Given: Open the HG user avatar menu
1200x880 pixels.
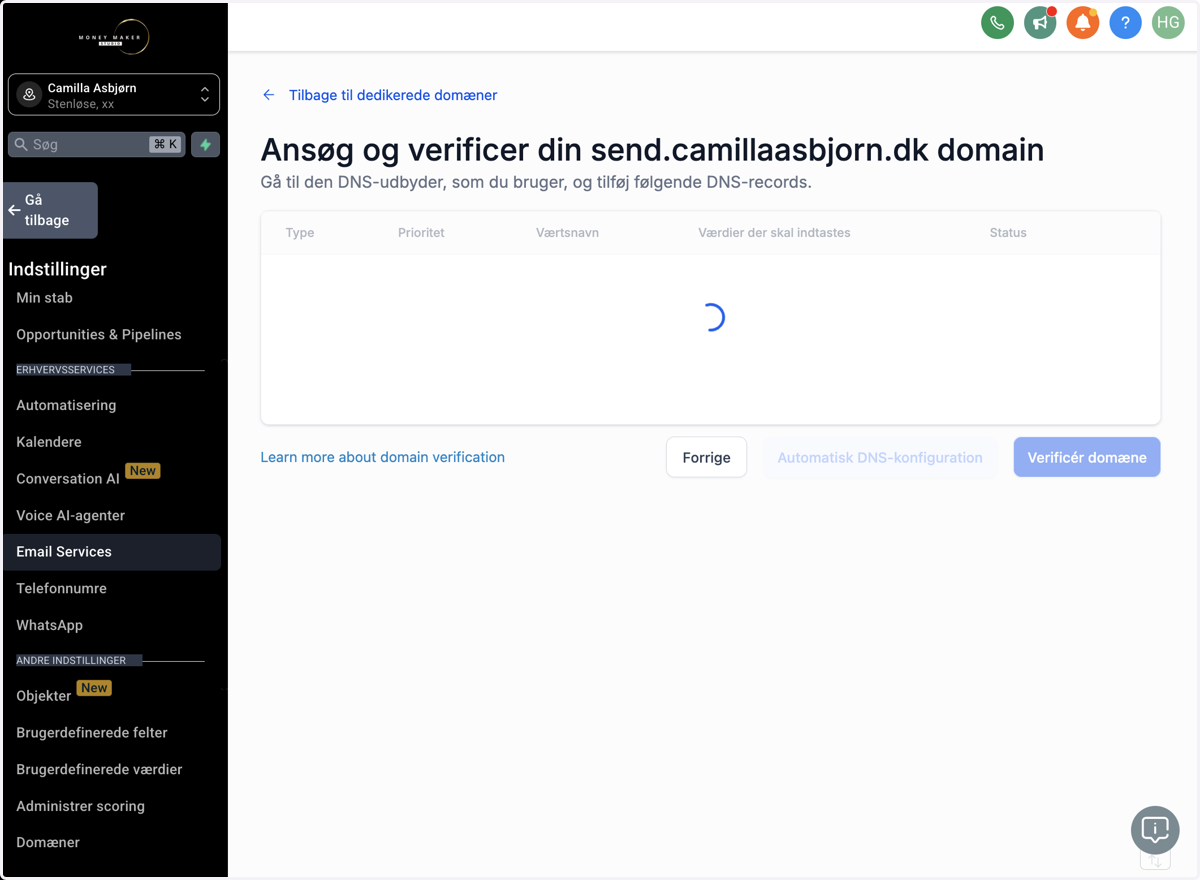Looking at the screenshot, I should pyautogui.click(x=1168, y=22).
